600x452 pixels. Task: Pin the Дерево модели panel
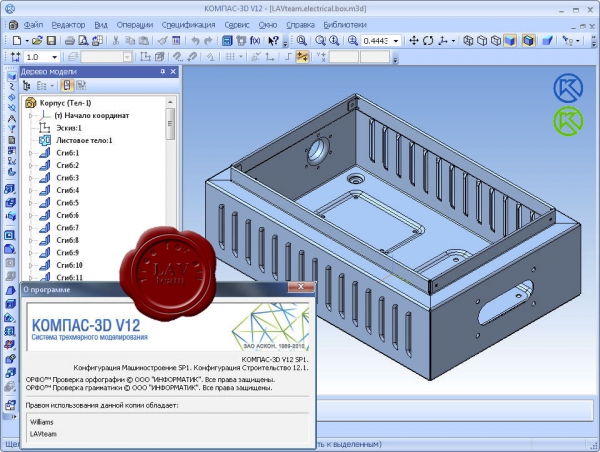tap(163, 72)
